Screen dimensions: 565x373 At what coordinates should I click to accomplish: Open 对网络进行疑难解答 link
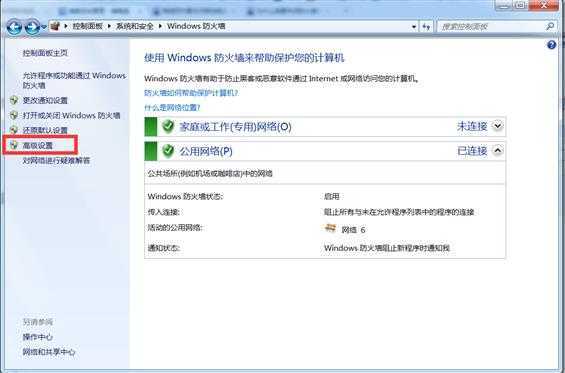(x=56, y=160)
